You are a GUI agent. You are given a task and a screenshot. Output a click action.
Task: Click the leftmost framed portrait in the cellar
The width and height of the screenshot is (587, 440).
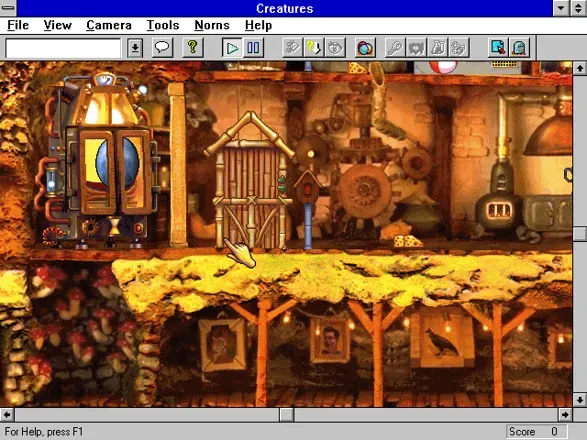tap(223, 345)
